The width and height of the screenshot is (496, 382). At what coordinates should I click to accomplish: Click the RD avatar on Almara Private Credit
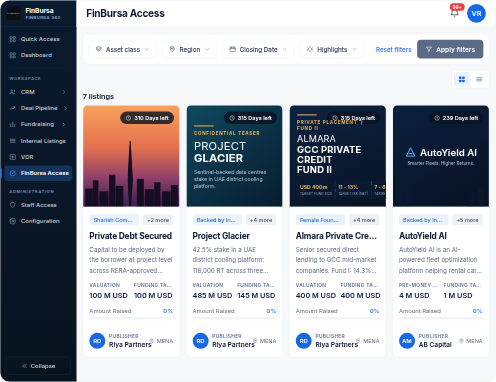pos(304,341)
